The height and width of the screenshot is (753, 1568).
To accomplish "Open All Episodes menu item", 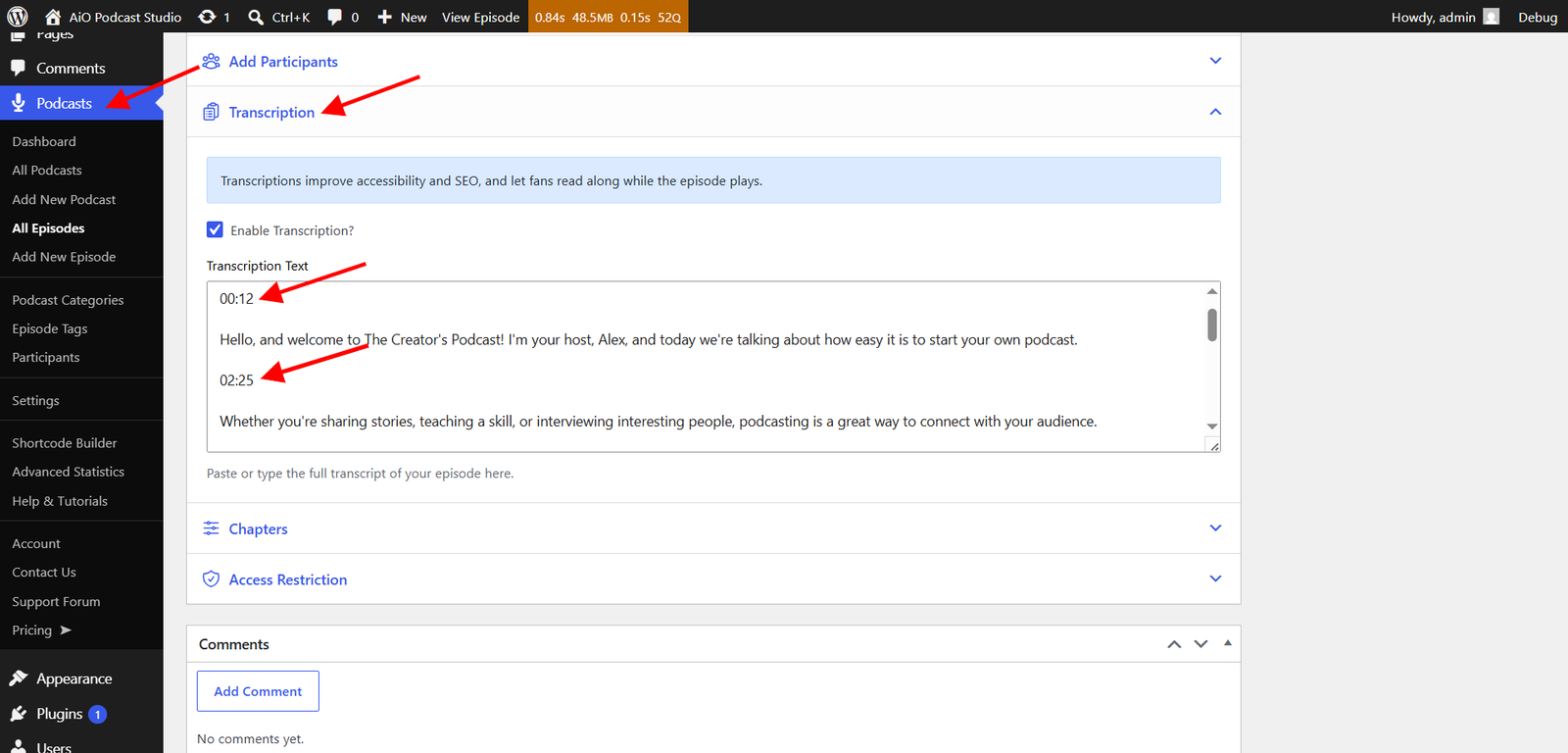I will (48, 227).
